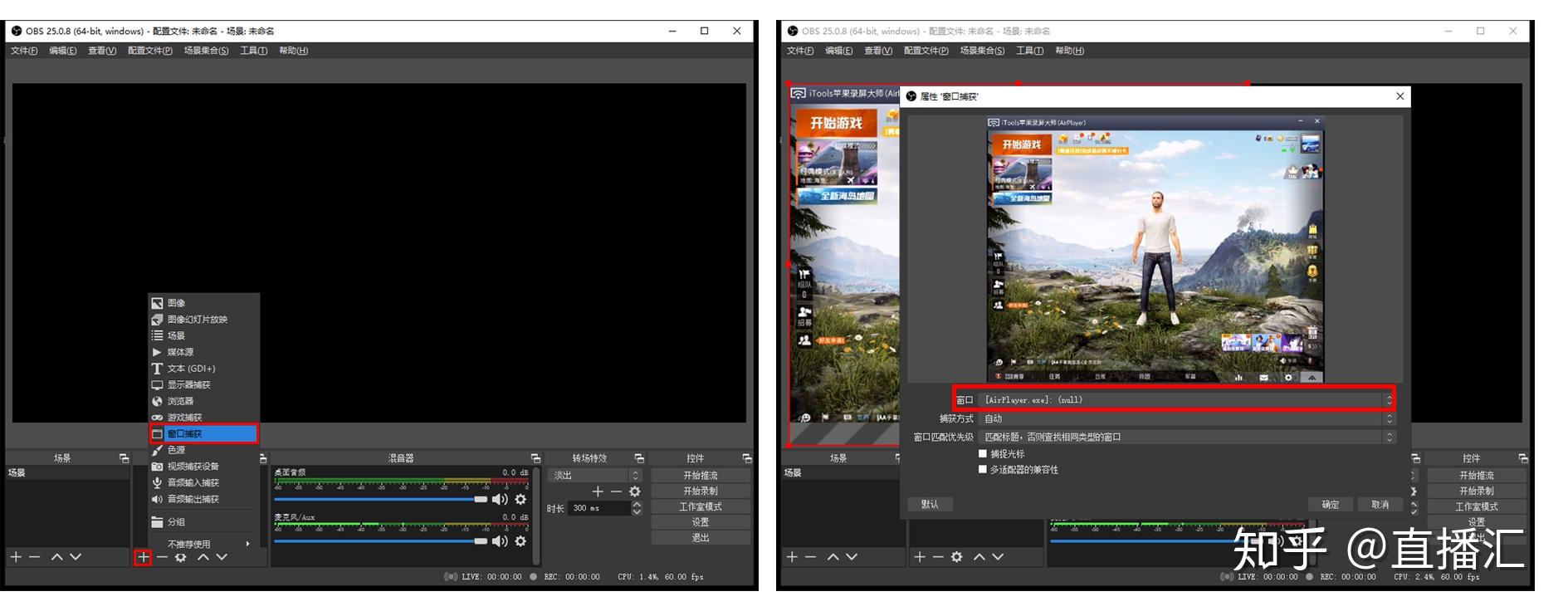
Task: Add transition plus icon in left OBS 转场特效 panel
Action: 598,491
